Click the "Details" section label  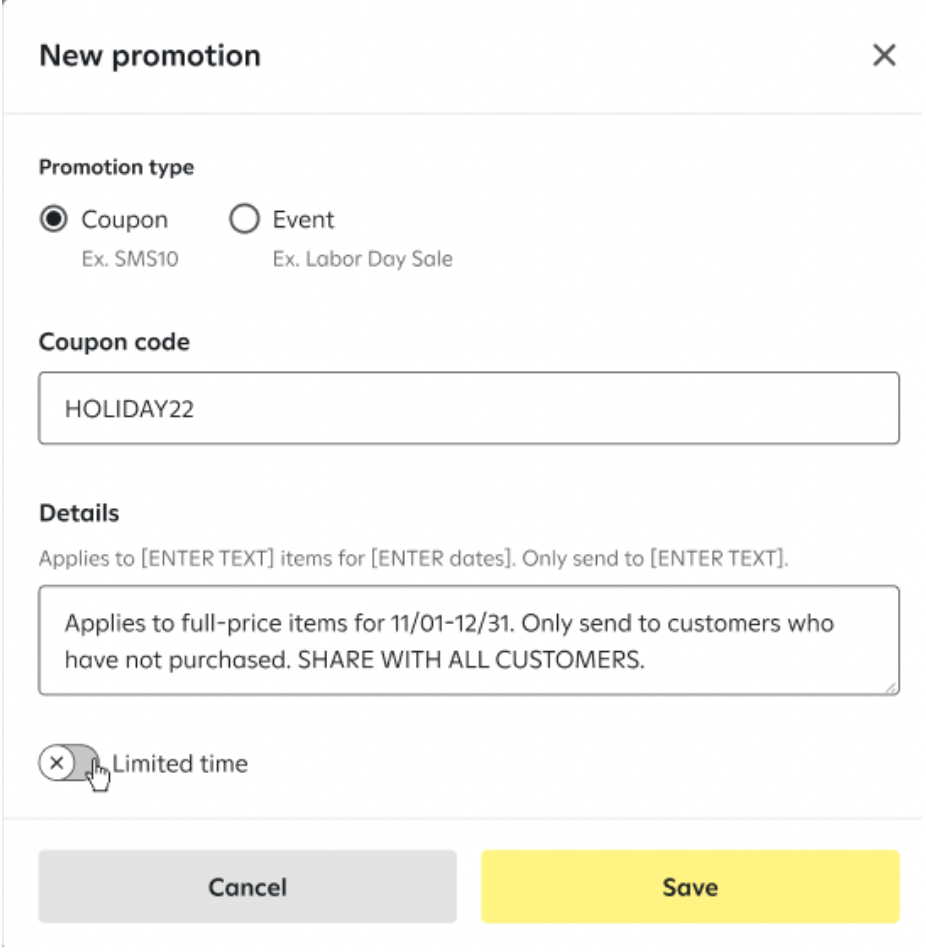[x=79, y=513]
